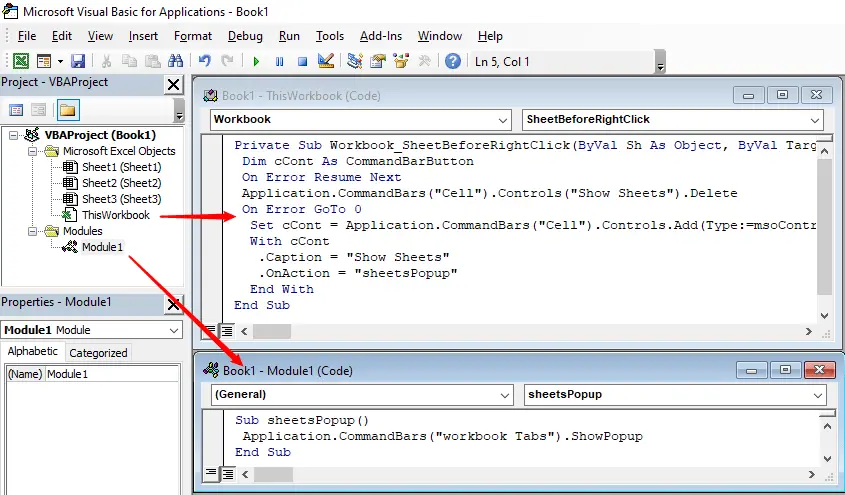845x495 pixels.
Task: Run the macro with the green play icon
Action: (x=257, y=61)
